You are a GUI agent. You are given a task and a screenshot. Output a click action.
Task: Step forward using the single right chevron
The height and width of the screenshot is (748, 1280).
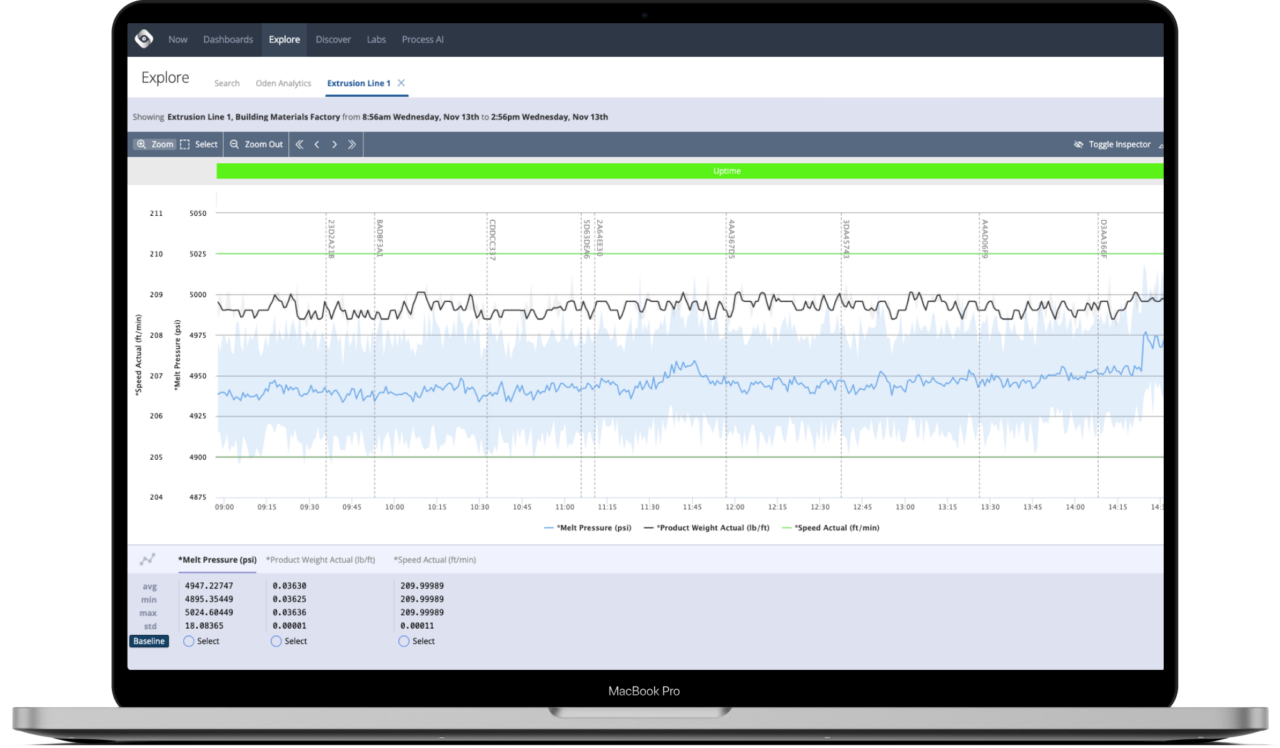335,144
